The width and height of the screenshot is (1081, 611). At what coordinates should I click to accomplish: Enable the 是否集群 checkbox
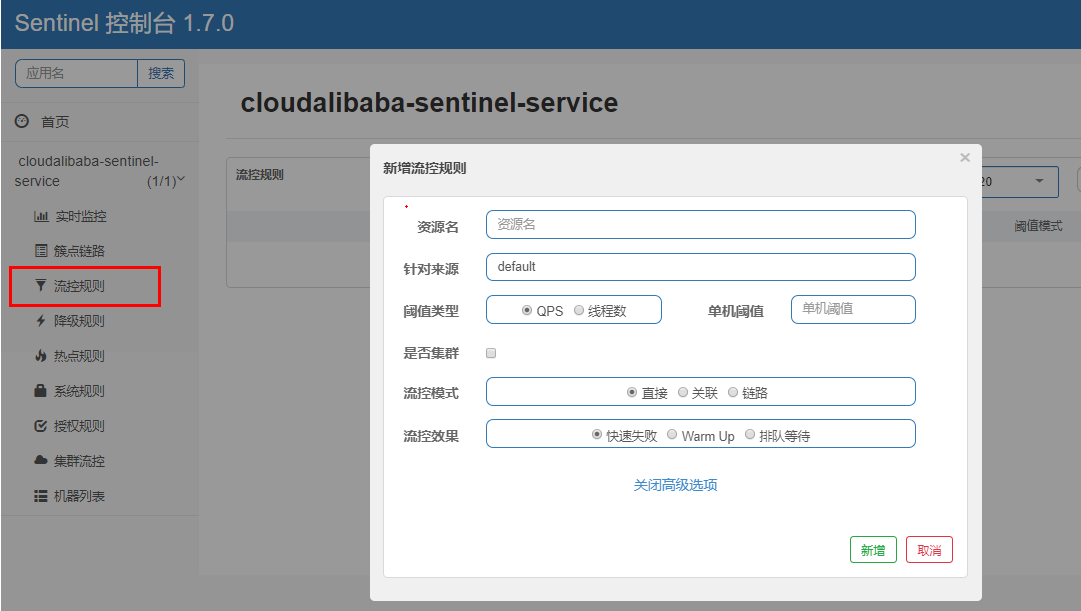491,353
